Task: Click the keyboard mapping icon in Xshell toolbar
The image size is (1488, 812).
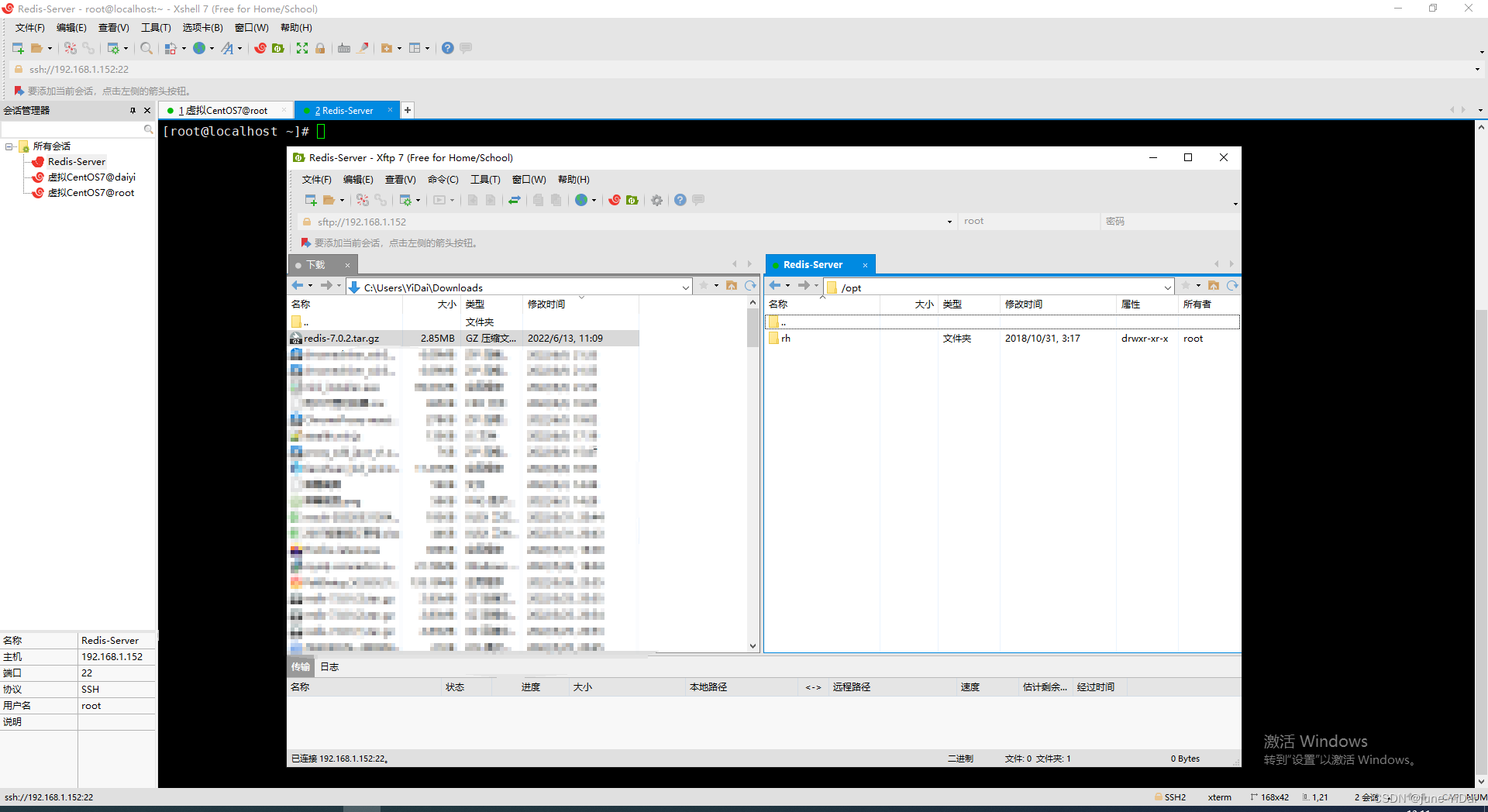Action: coord(344,48)
